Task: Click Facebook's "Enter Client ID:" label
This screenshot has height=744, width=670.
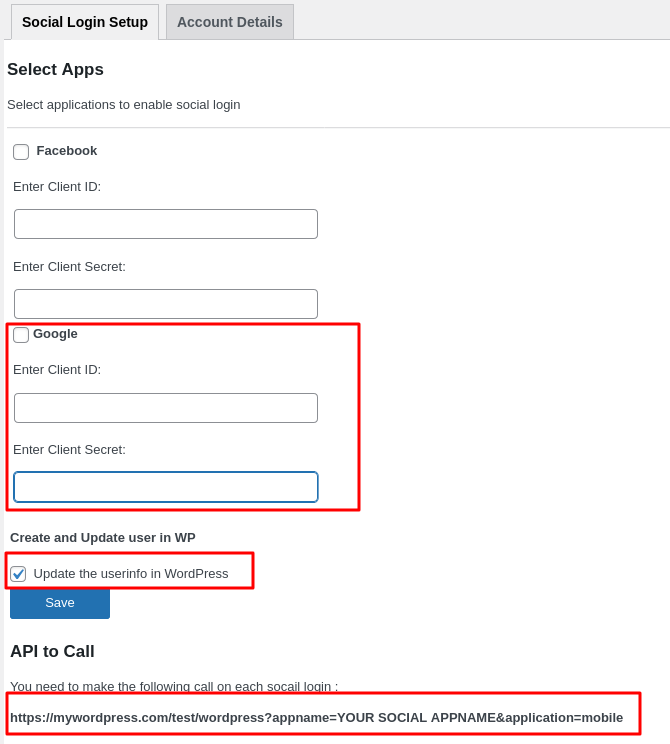Action: [57, 187]
